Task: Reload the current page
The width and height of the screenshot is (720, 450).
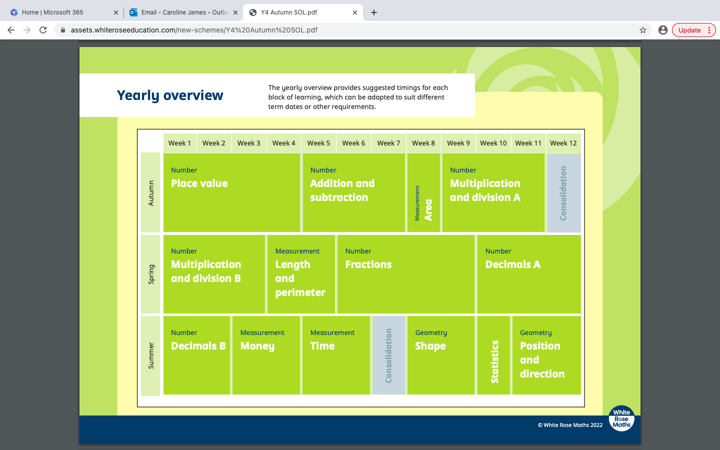Action: coord(43,30)
